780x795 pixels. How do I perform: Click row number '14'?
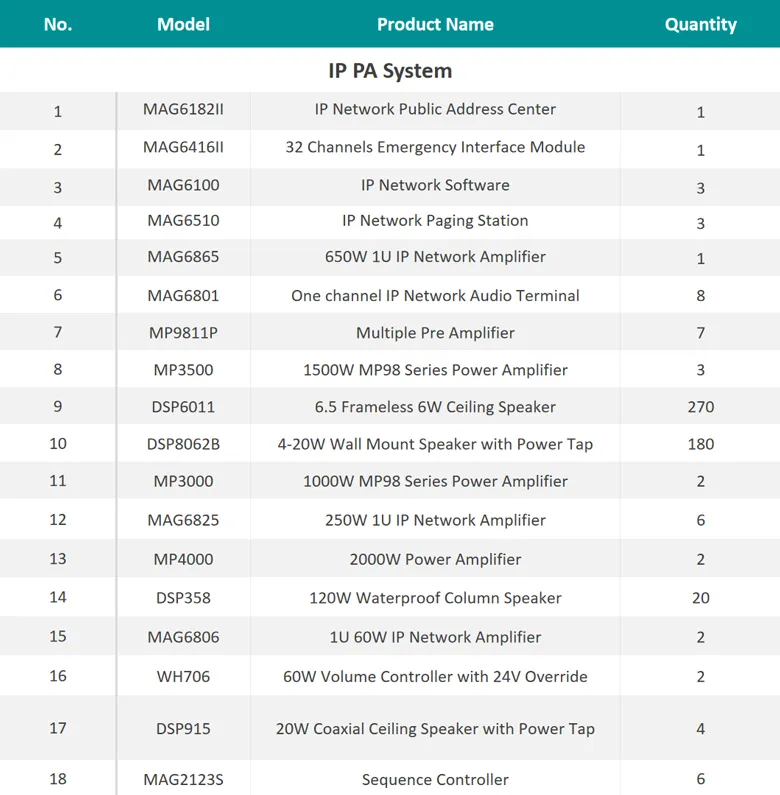(x=58, y=597)
